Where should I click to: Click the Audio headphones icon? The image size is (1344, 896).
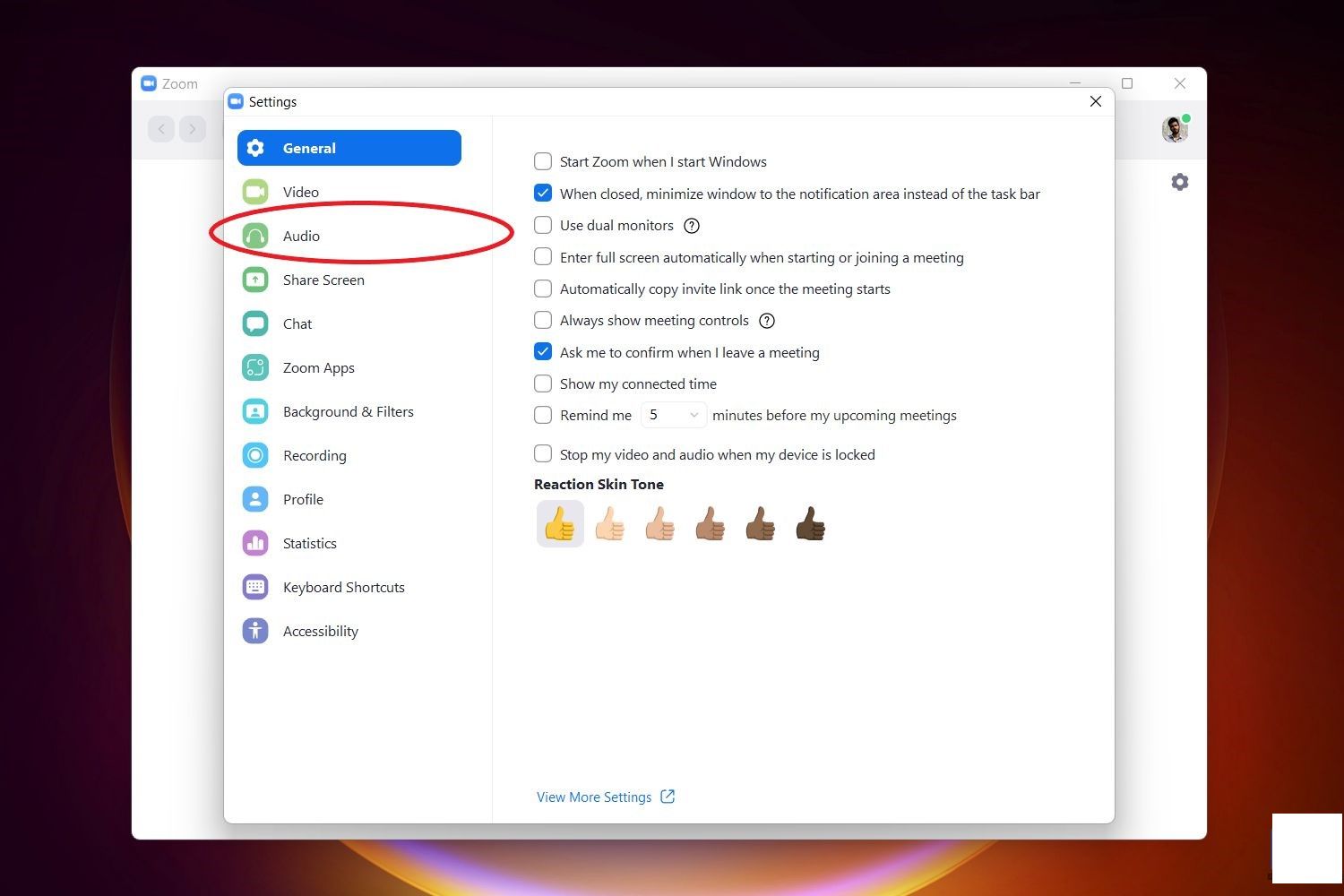coord(255,236)
